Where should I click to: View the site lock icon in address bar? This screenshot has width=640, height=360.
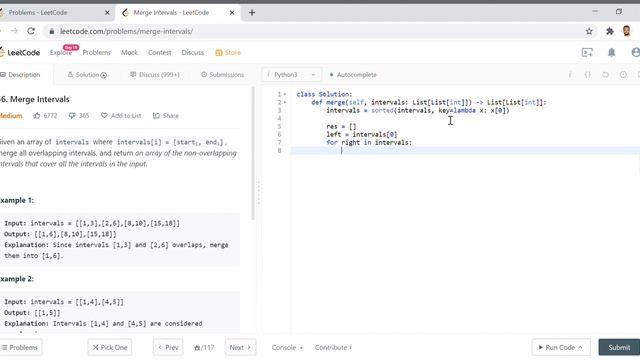coord(52,31)
